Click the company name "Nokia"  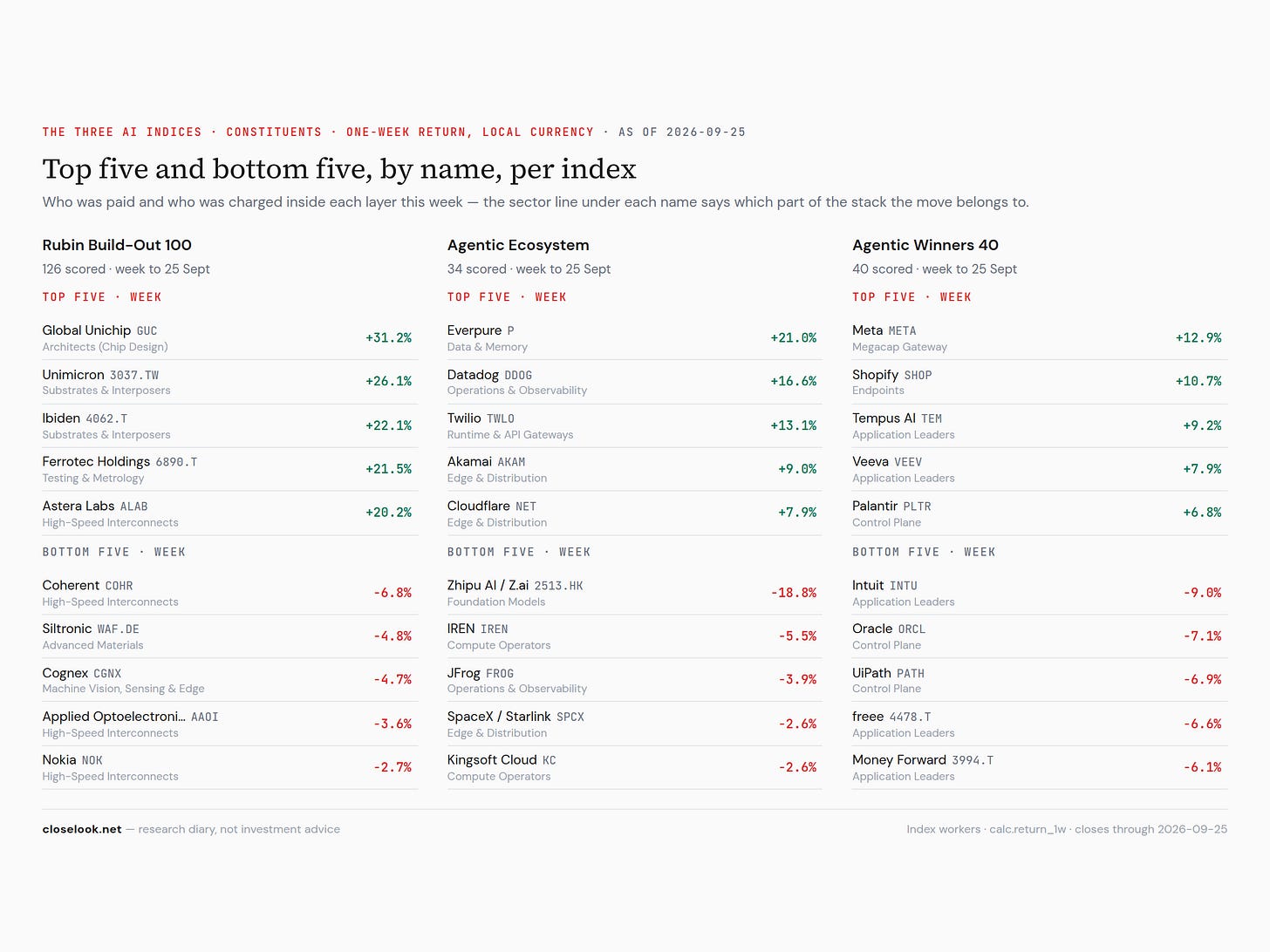pos(59,760)
